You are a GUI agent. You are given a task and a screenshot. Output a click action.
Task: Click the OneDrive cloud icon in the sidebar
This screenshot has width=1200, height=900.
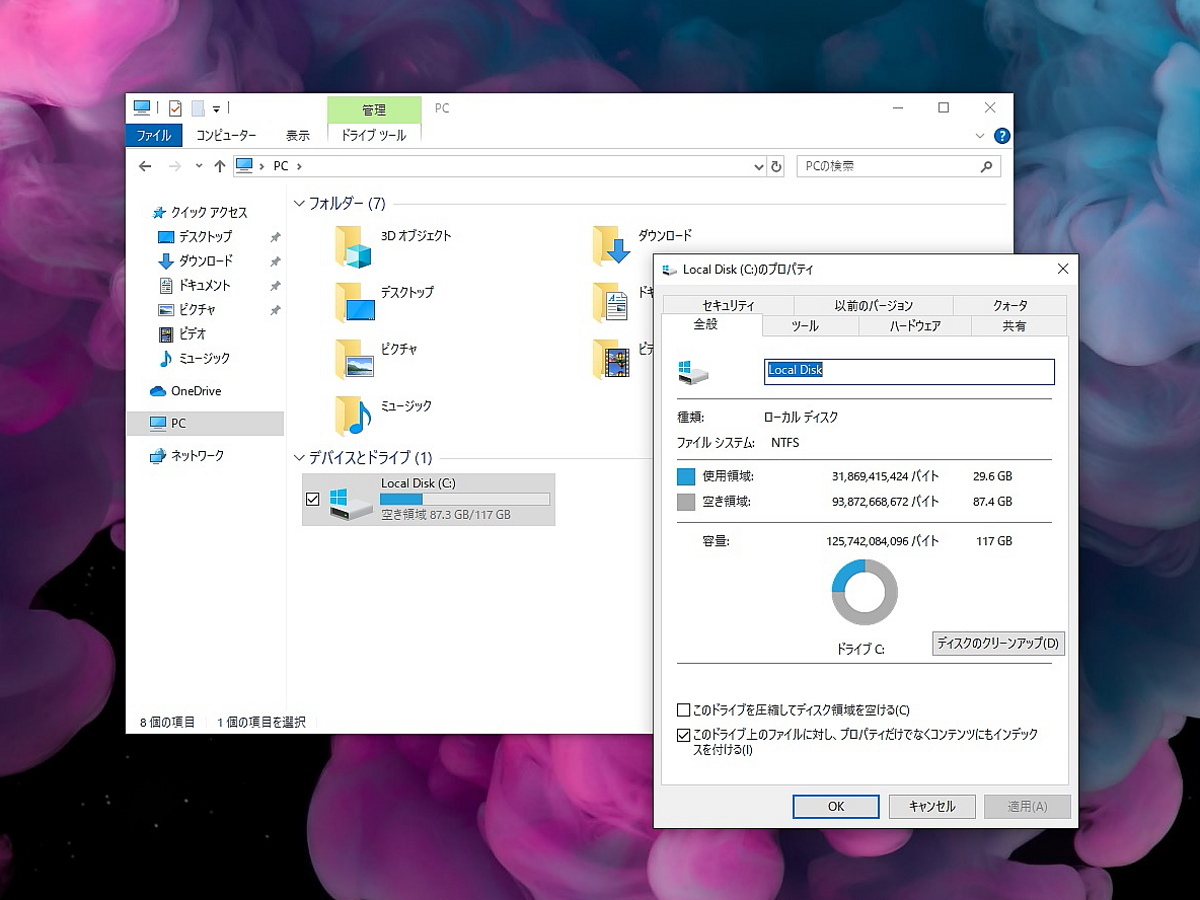tap(157, 391)
